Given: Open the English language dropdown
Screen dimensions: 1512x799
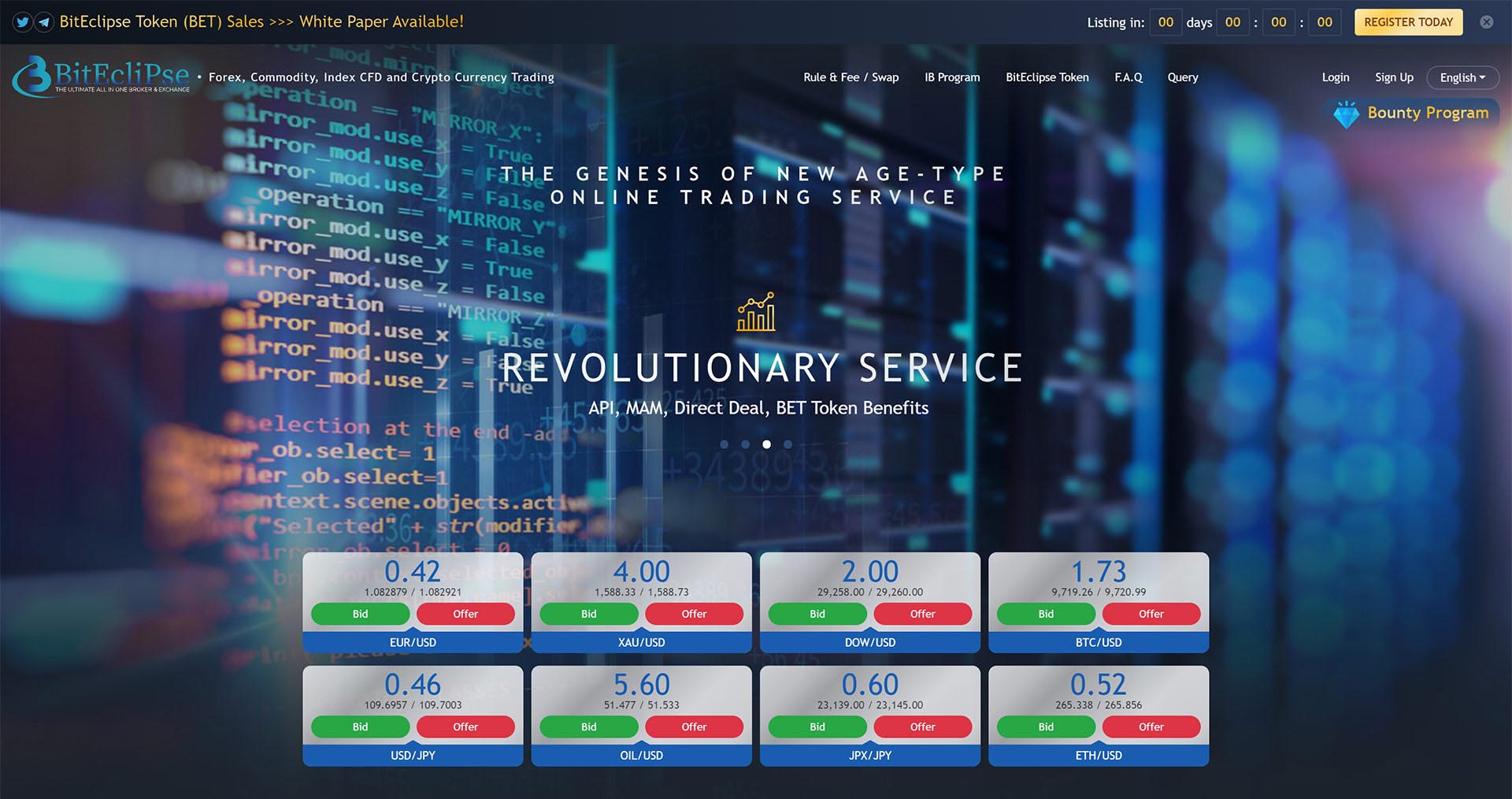Looking at the screenshot, I should (1462, 77).
